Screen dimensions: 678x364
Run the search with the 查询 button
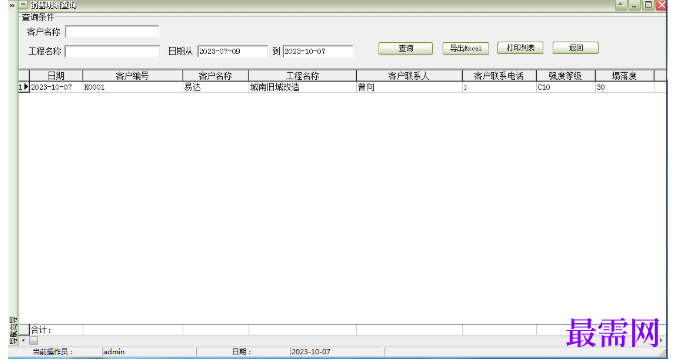click(406, 48)
